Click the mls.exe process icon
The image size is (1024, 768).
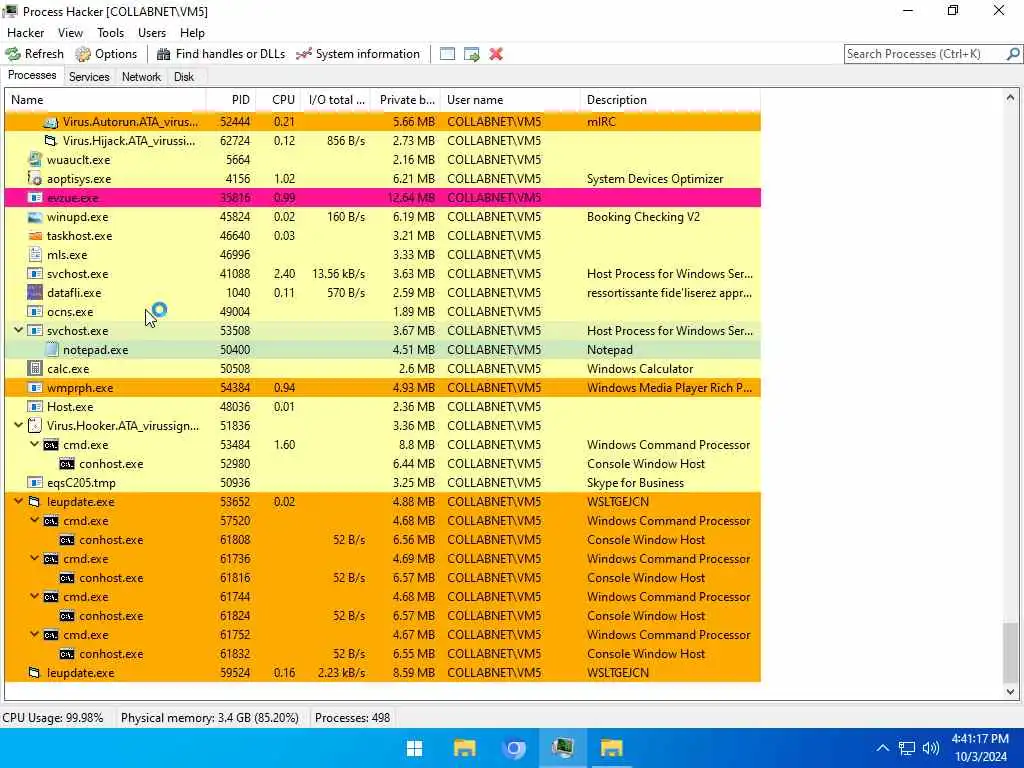35,255
